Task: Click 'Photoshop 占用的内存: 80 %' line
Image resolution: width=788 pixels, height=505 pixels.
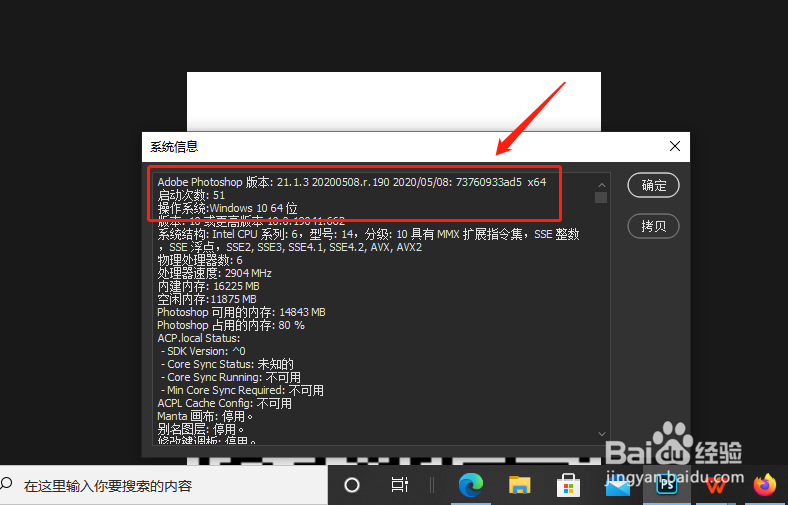Action: tap(231, 326)
